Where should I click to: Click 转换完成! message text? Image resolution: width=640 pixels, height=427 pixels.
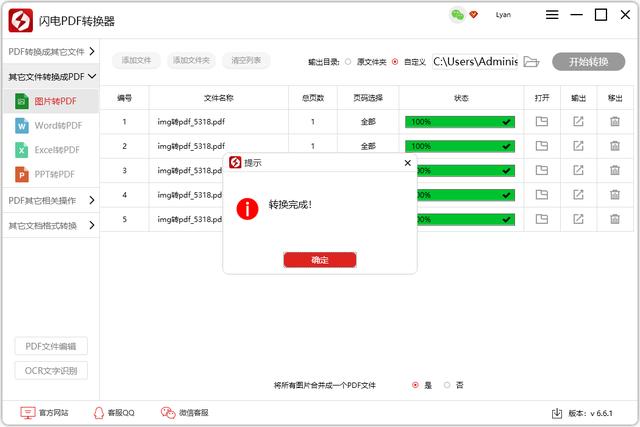(x=290, y=205)
